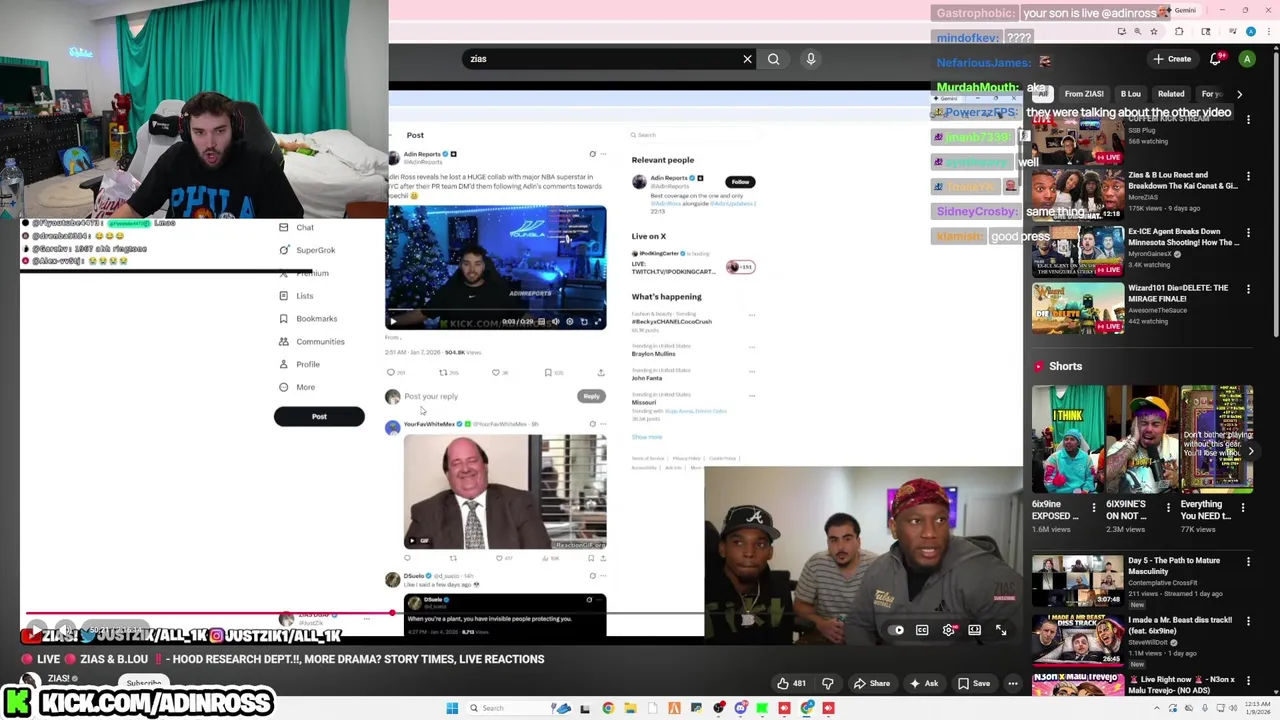The image size is (1280, 720).
Task: Open Wizard101 DIE:DELETE video thumbnail
Action: (x=1078, y=308)
